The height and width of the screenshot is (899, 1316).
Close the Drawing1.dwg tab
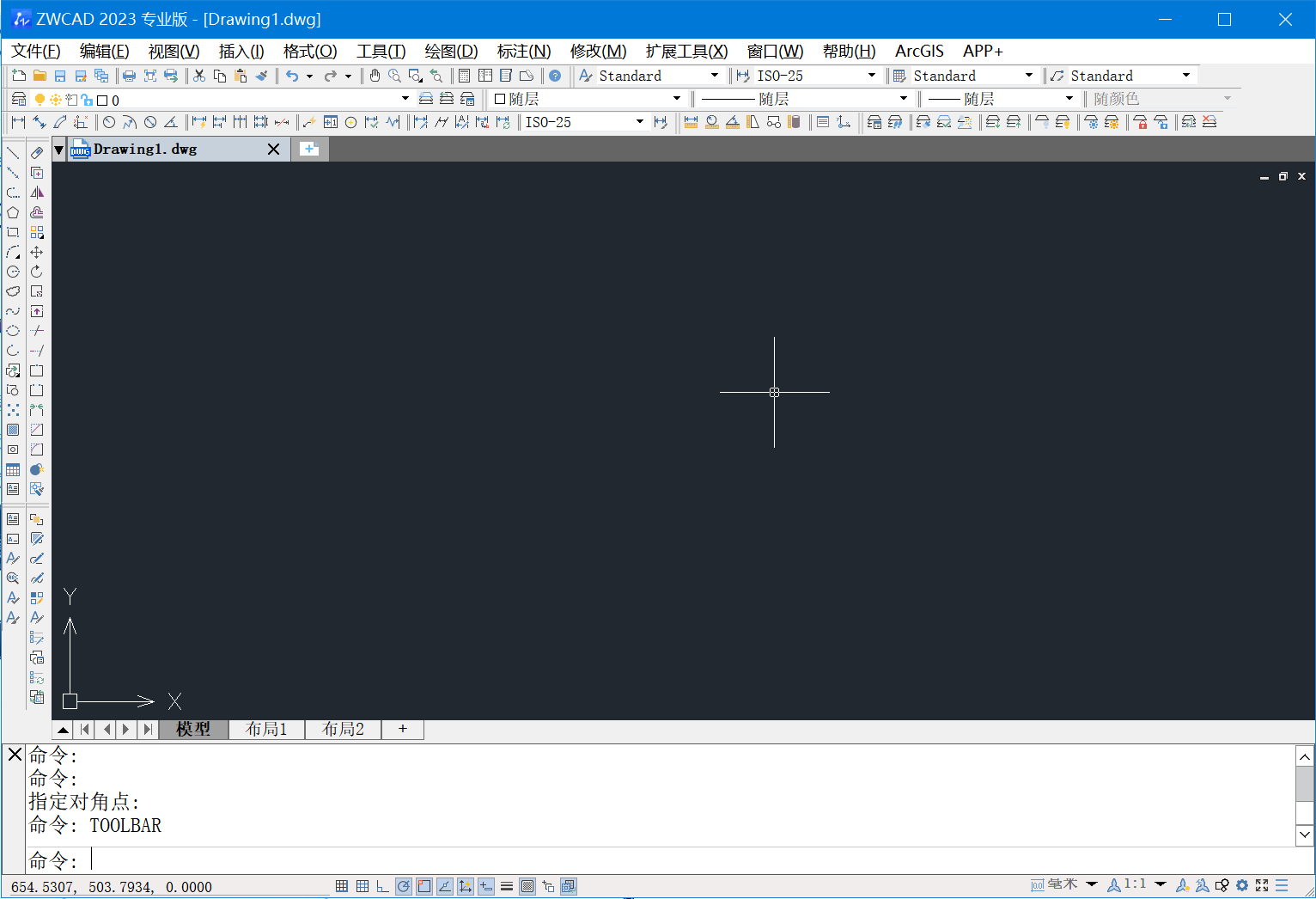click(x=273, y=150)
